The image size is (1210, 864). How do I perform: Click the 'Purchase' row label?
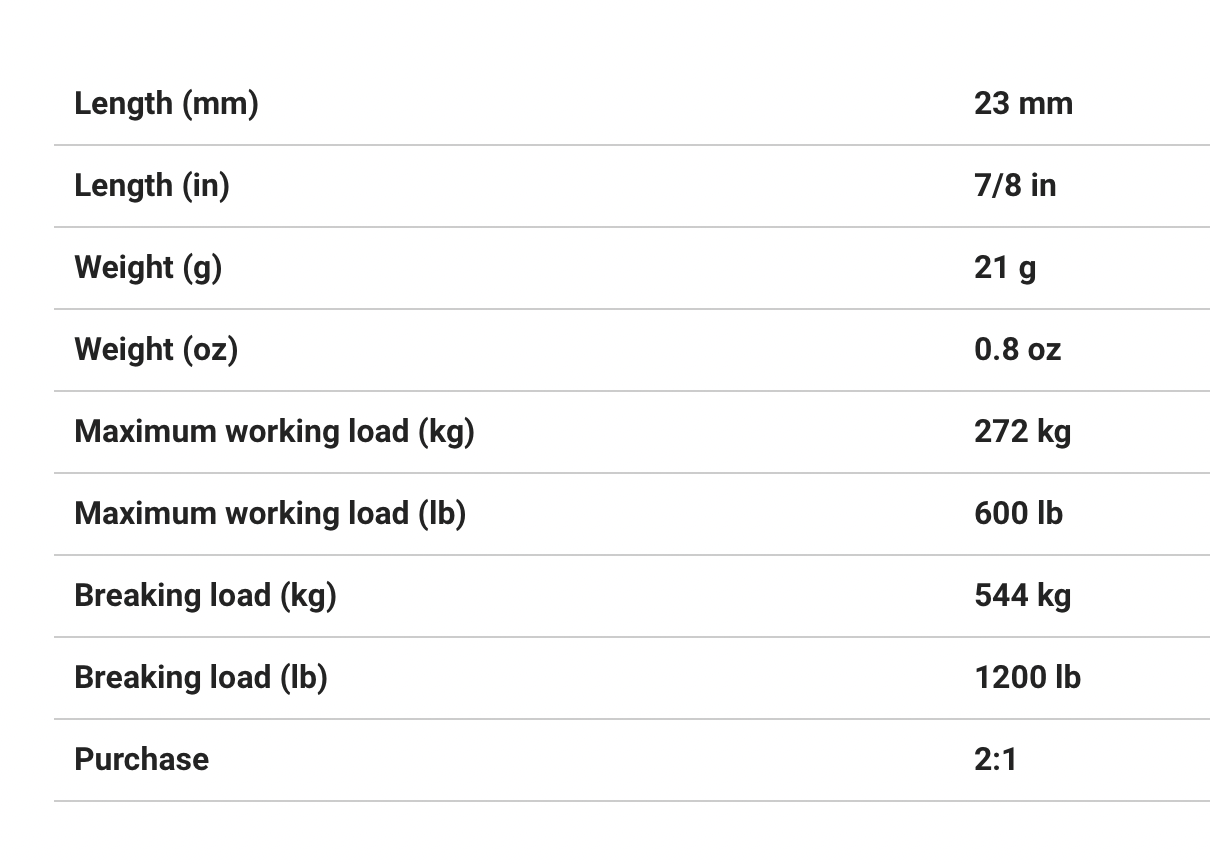pos(142,759)
